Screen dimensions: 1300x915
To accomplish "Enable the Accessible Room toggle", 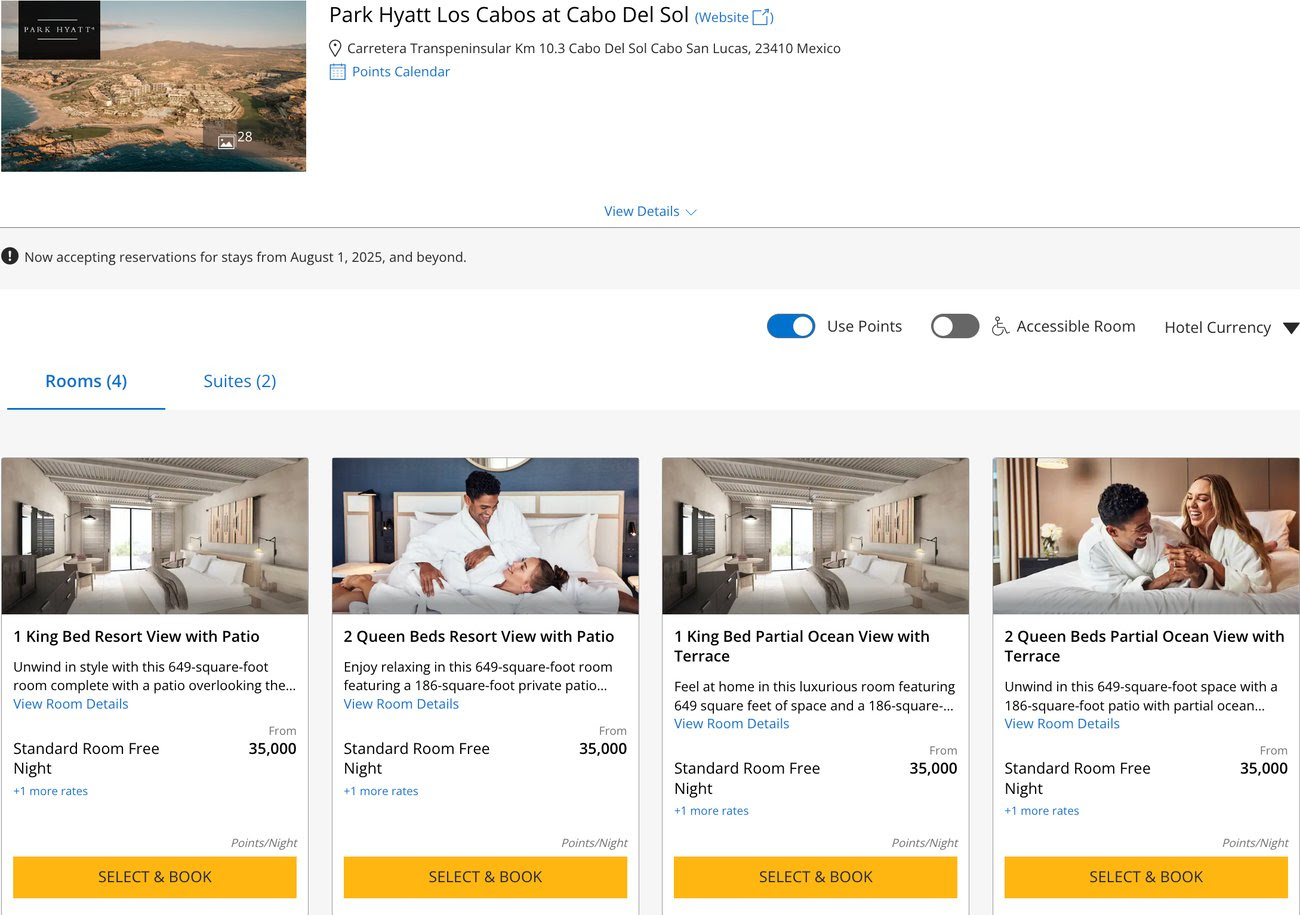I will point(954,326).
